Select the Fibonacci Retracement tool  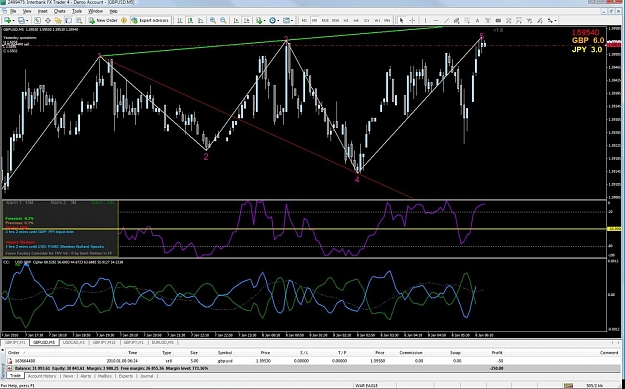467,20
